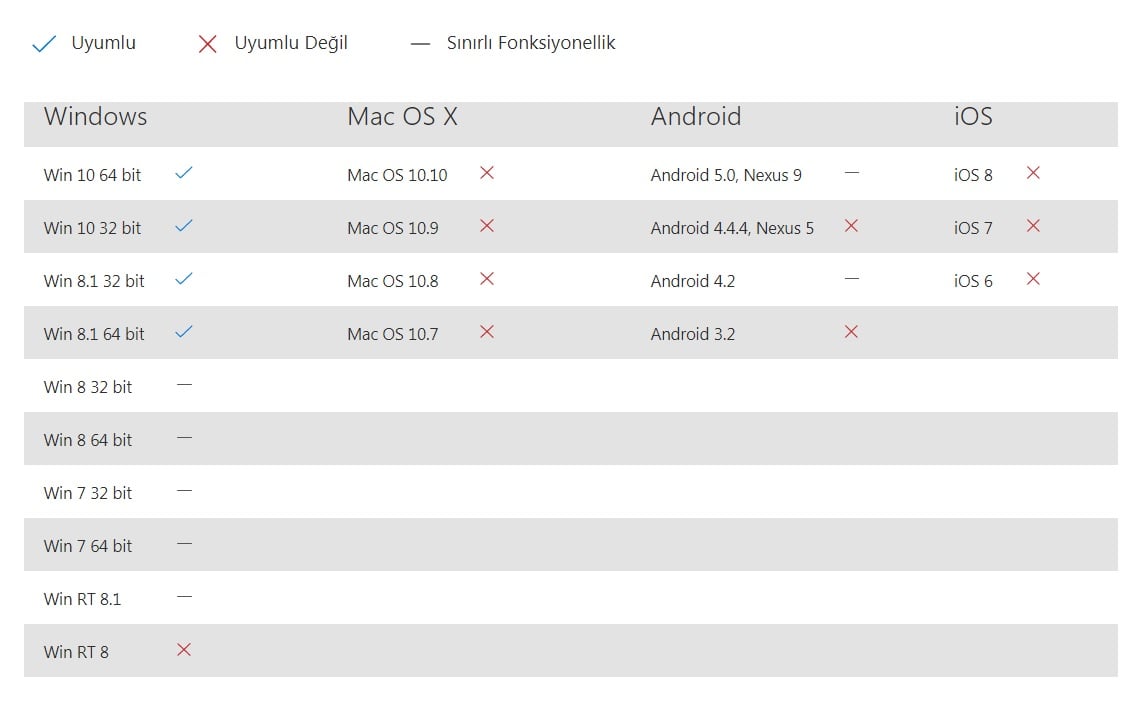Click the dash next to Win 7 64 bit
This screenshot has width=1148, height=716.
tap(184, 543)
